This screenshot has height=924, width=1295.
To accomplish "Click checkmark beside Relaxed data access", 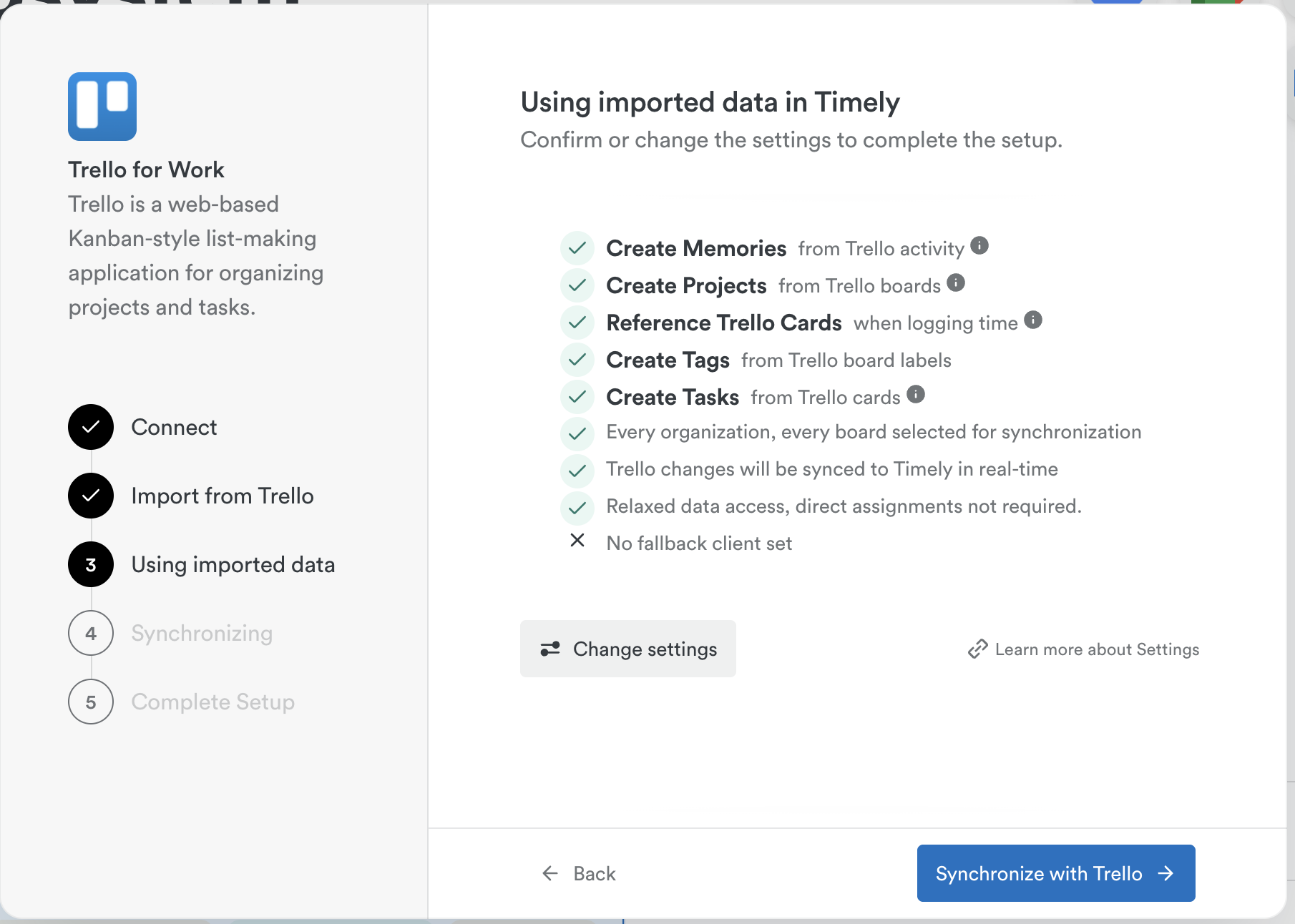I will (x=577, y=508).
